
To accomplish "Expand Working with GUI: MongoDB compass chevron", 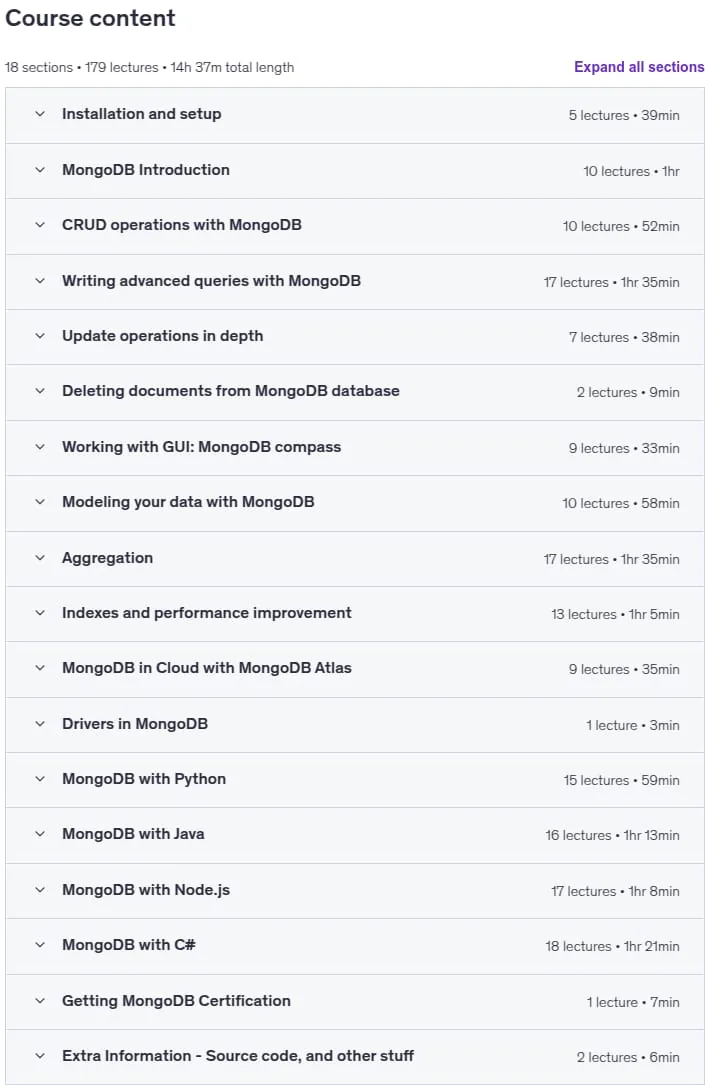I will [x=40, y=447].
